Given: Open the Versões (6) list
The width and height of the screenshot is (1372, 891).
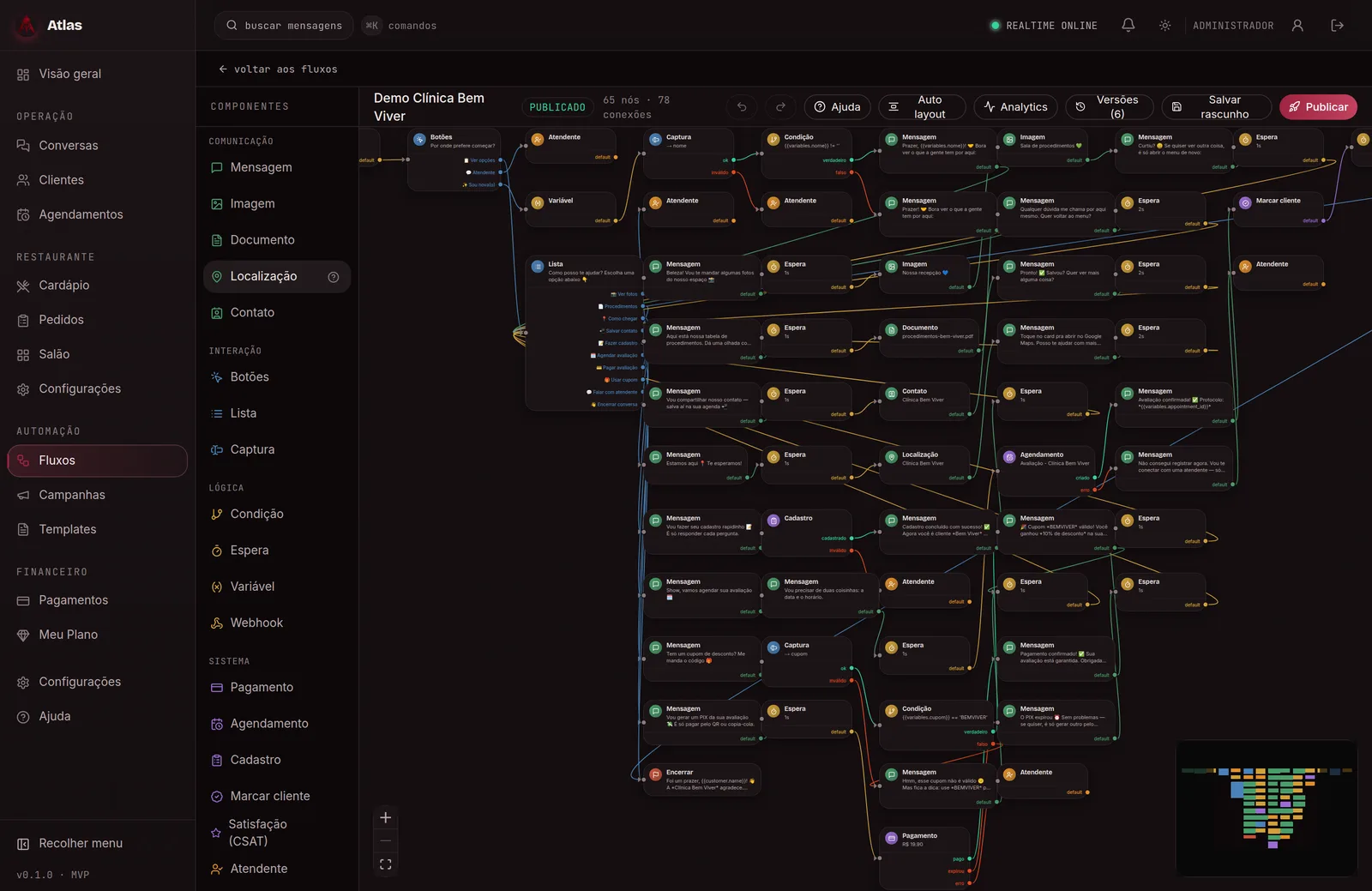Looking at the screenshot, I should (x=1110, y=107).
